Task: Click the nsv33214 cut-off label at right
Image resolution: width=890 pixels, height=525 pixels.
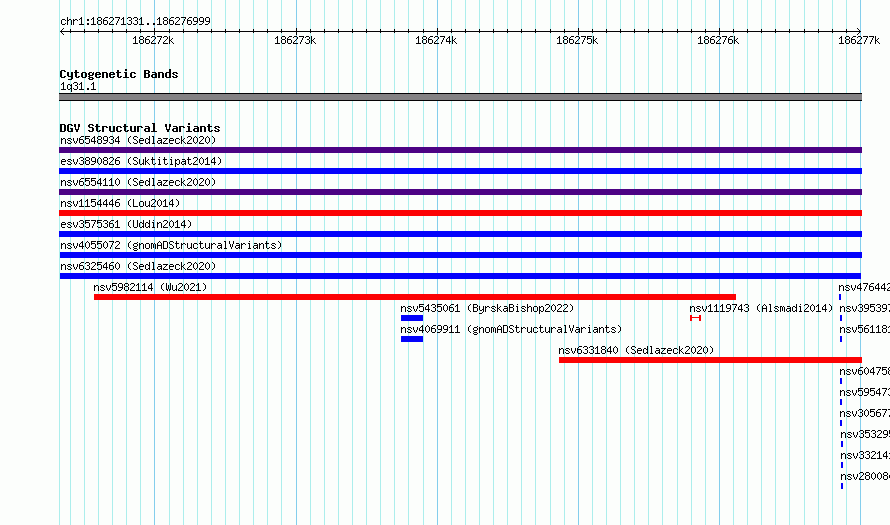Action: [865, 455]
